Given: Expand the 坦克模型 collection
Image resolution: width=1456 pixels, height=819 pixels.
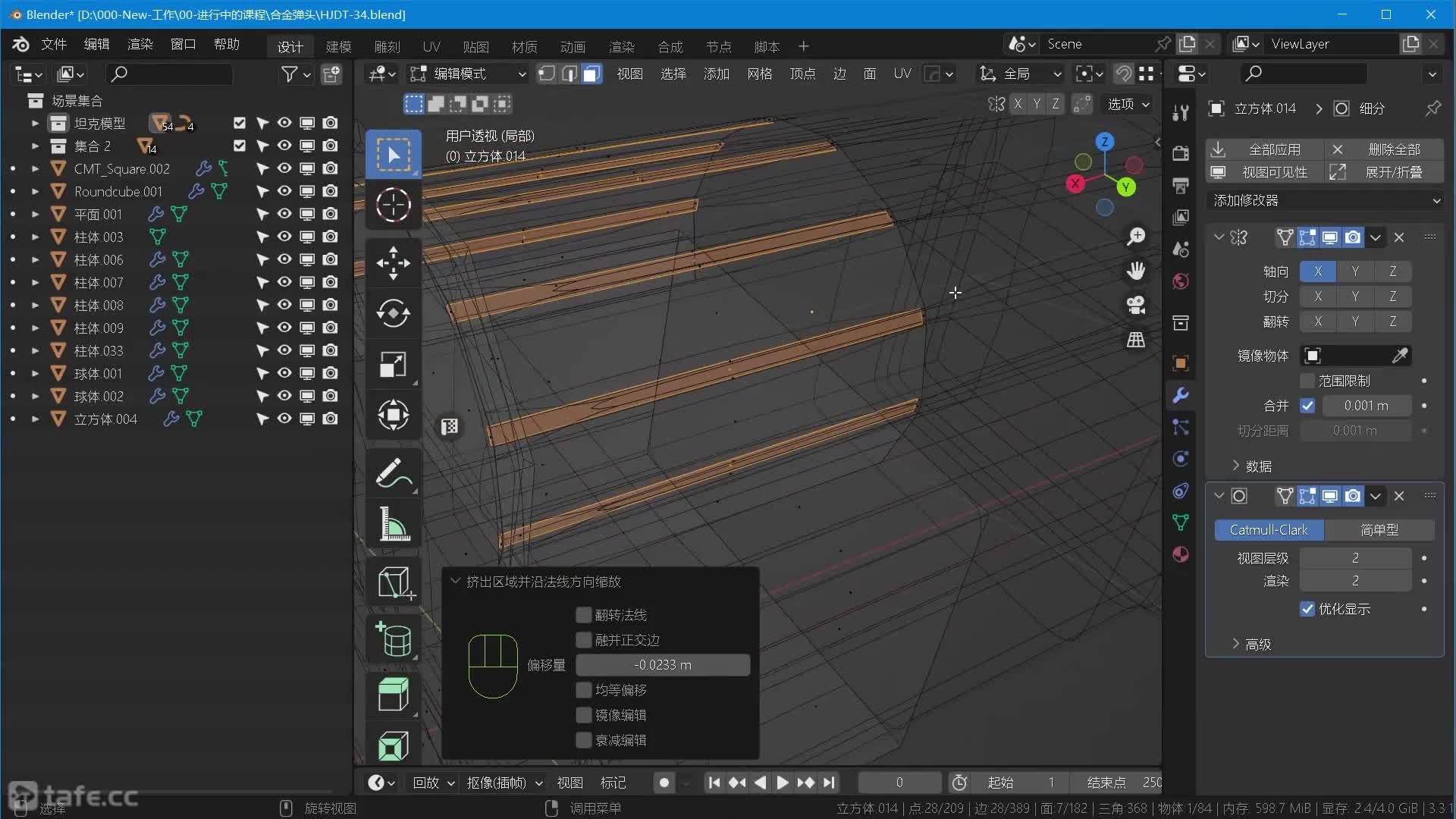Looking at the screenshot, I should click(x=35, y=123).
